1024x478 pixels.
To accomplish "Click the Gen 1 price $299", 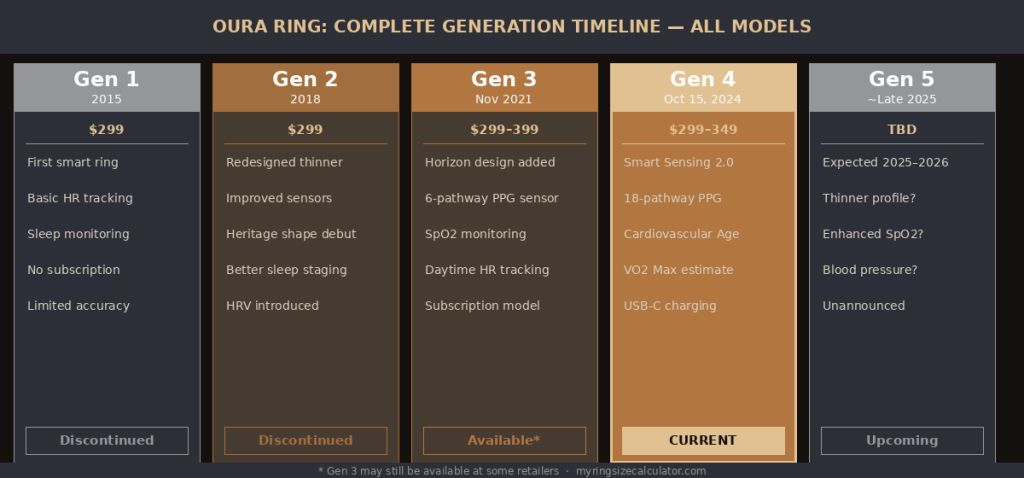I will (x=106, y=129).
